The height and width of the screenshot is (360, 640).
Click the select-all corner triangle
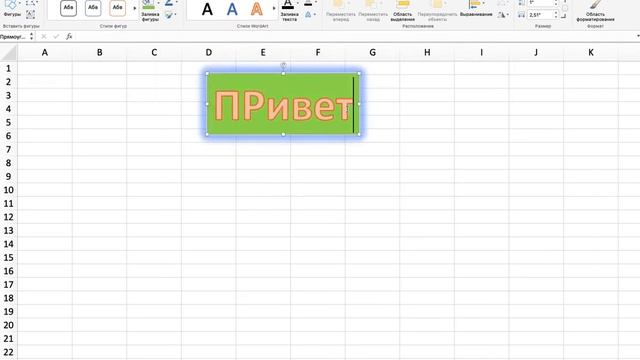[x=9, y=53]
